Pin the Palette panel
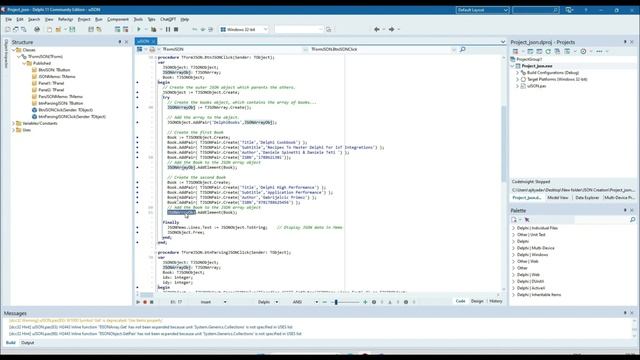This screenshot has width=640, height=360. pos(625,210)
